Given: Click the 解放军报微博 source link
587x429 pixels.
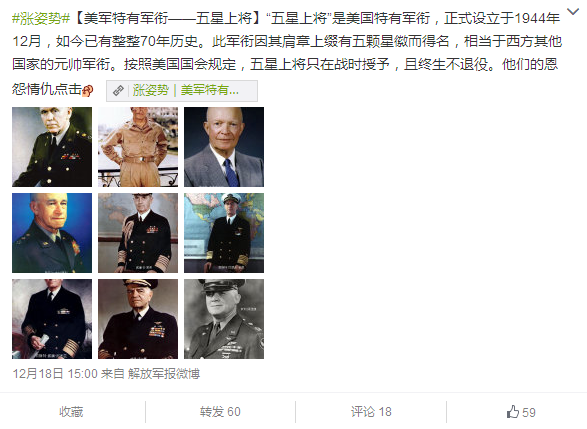Looking at the screenshot, I should click(x=164, y=374).
